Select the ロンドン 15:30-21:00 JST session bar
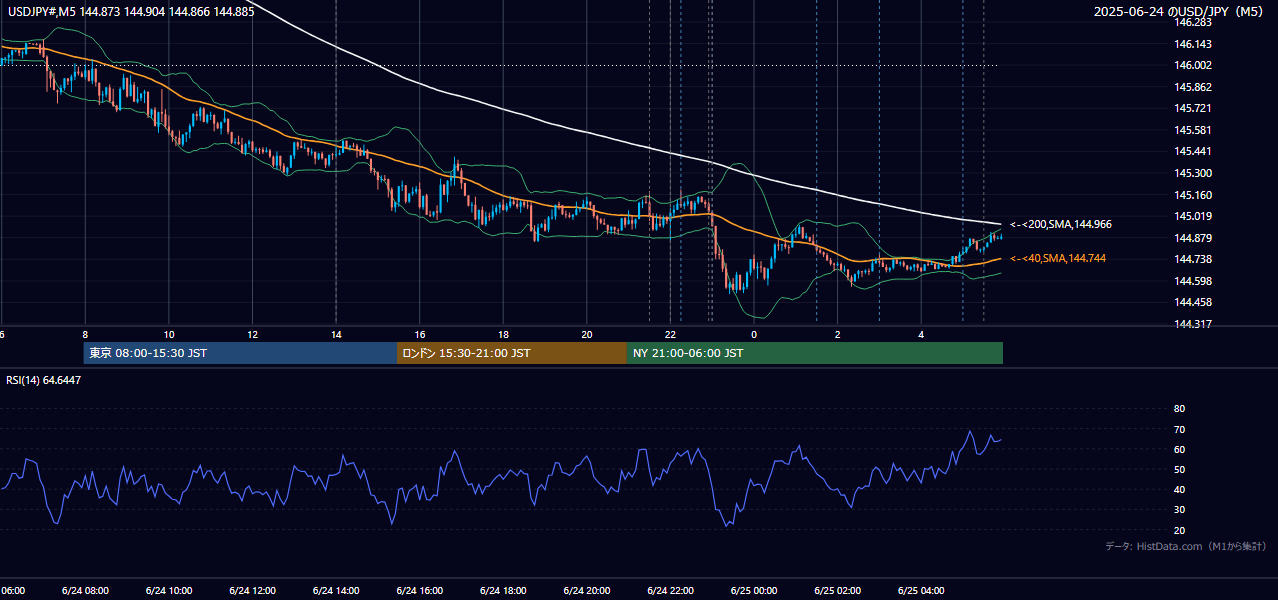Viewport: 1278px width, 600px height. click(x=512, y=353)
